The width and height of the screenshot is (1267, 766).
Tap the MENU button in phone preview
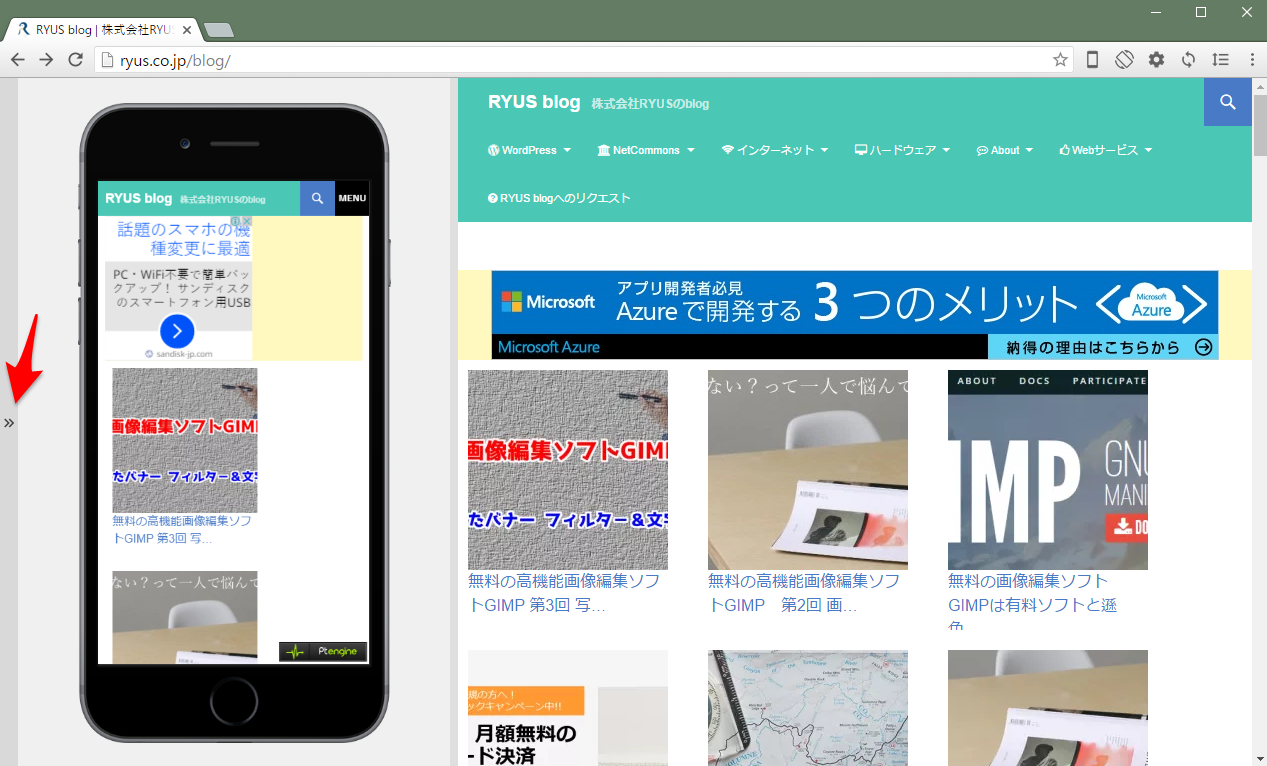(352, 198)
